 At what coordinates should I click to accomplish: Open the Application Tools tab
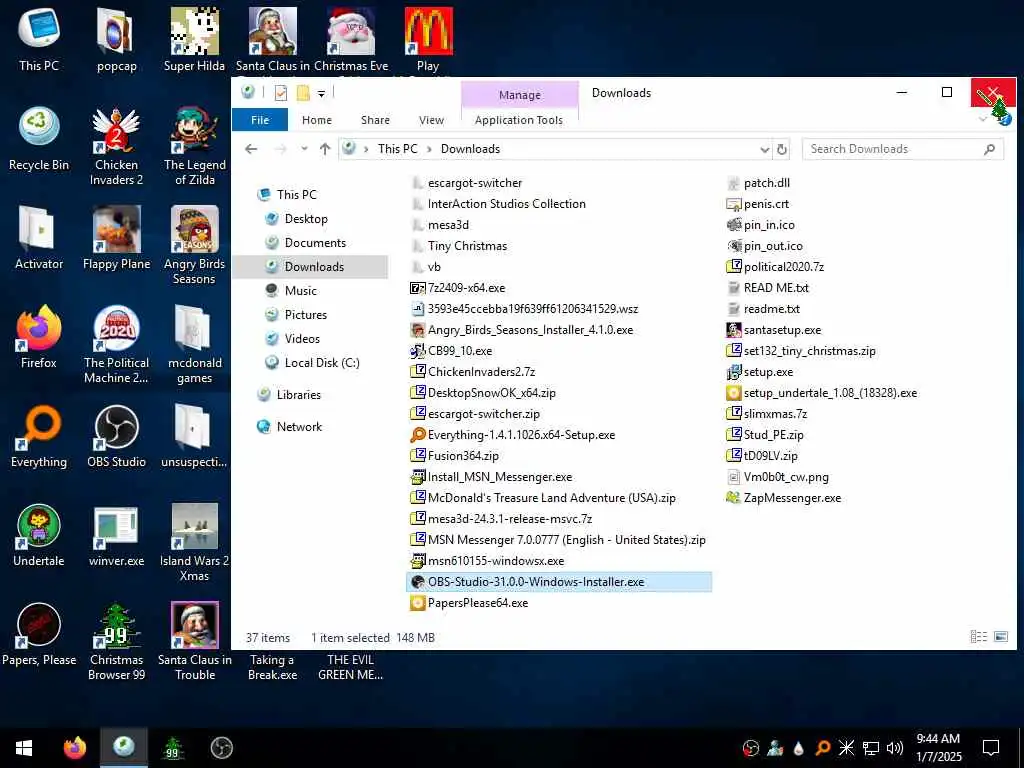[x=519, y=120]
